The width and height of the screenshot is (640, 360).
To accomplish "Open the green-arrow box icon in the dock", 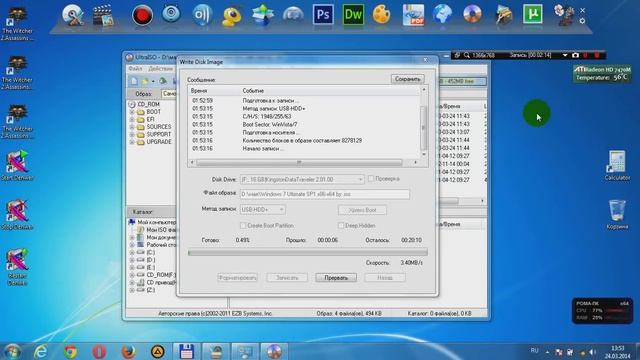I will pos(262,15).
